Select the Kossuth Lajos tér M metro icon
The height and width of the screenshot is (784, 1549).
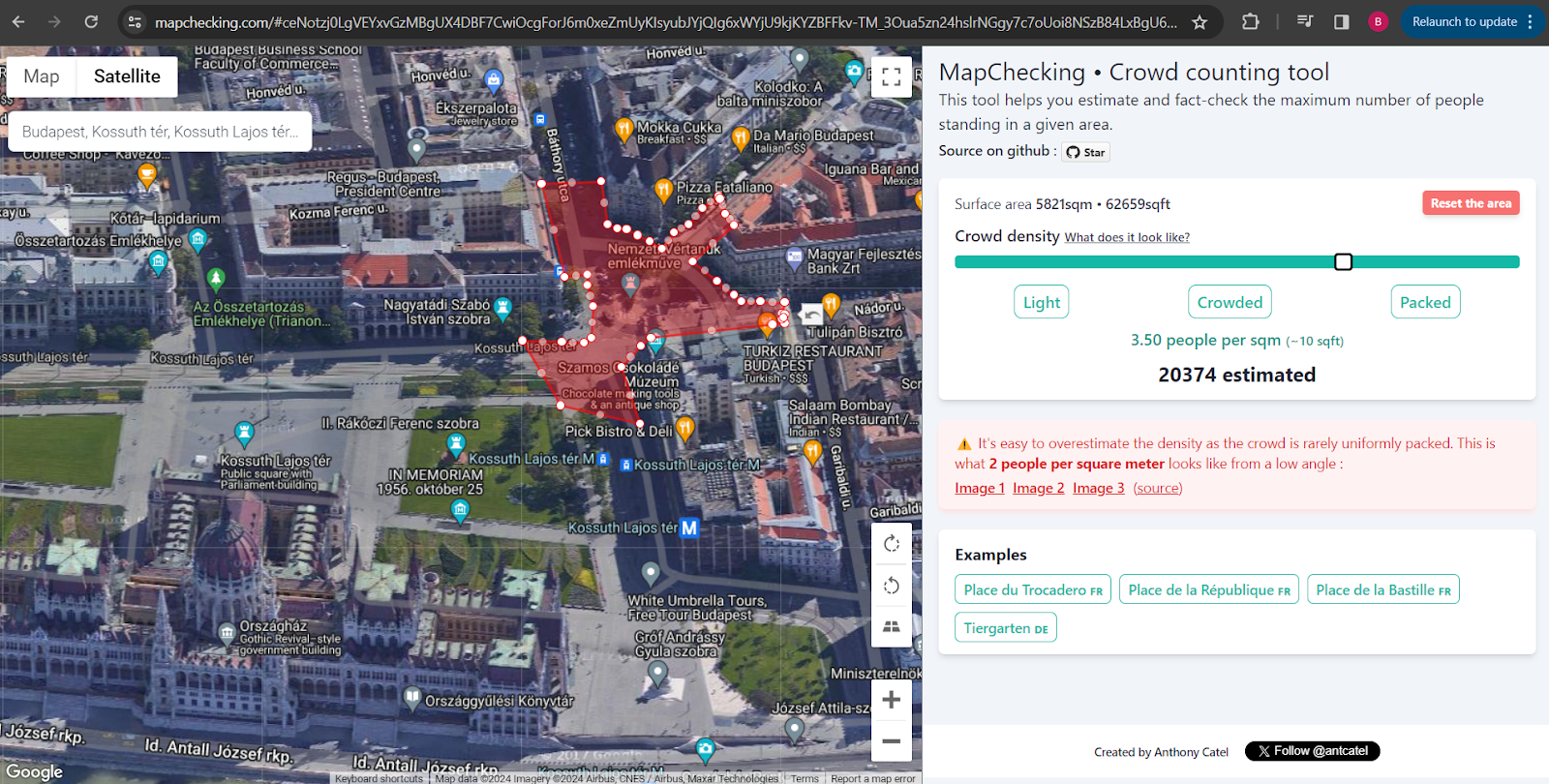point(689,528)
